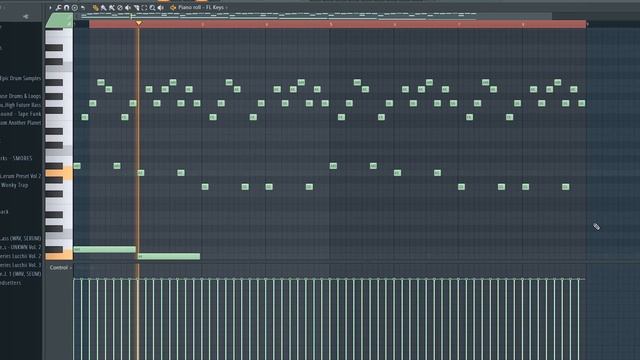This screenshot has height=360, width=640.
Task: Click the upper orange highlighted piano key
Action: pos(59,174)
